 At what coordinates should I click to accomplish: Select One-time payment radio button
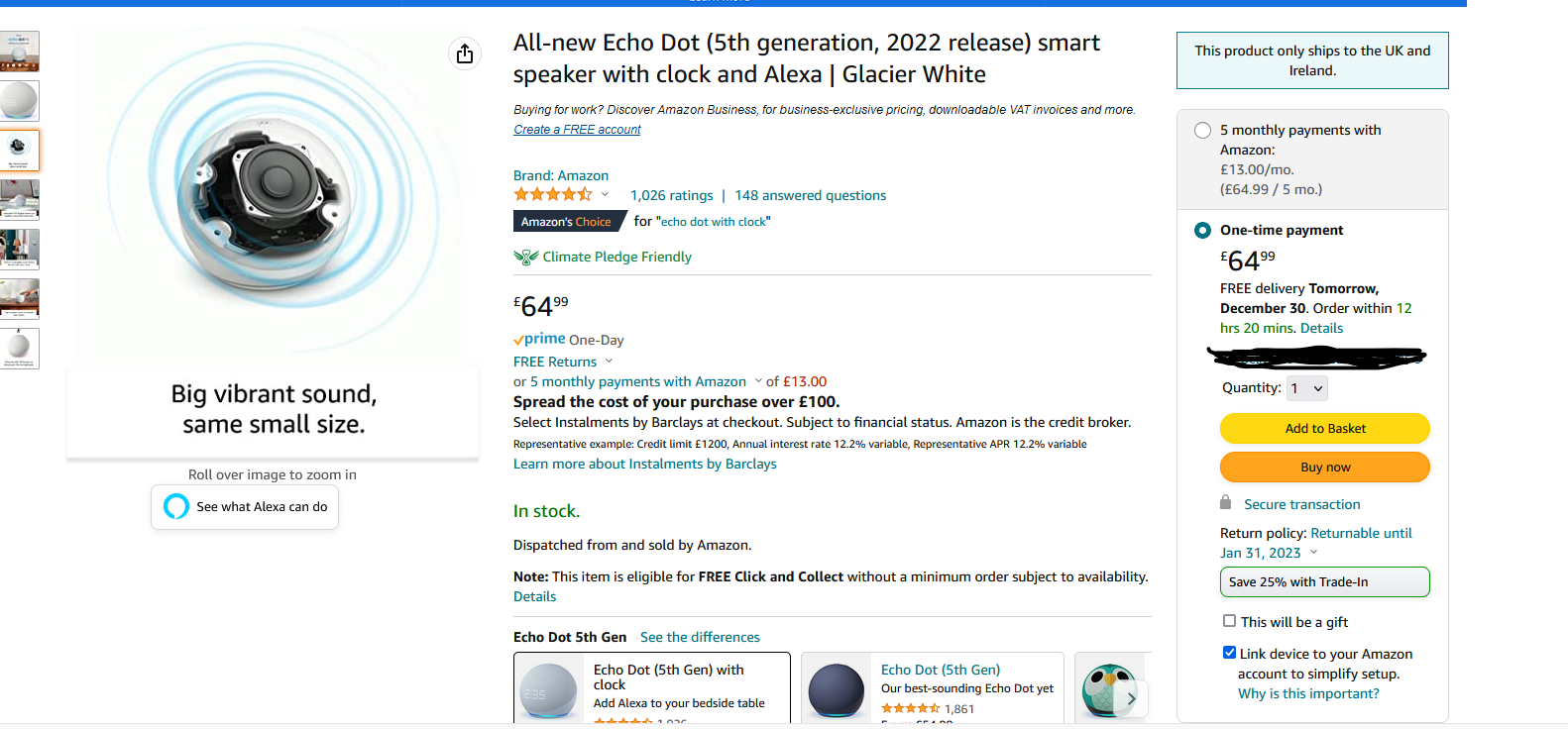[1202, 230]
